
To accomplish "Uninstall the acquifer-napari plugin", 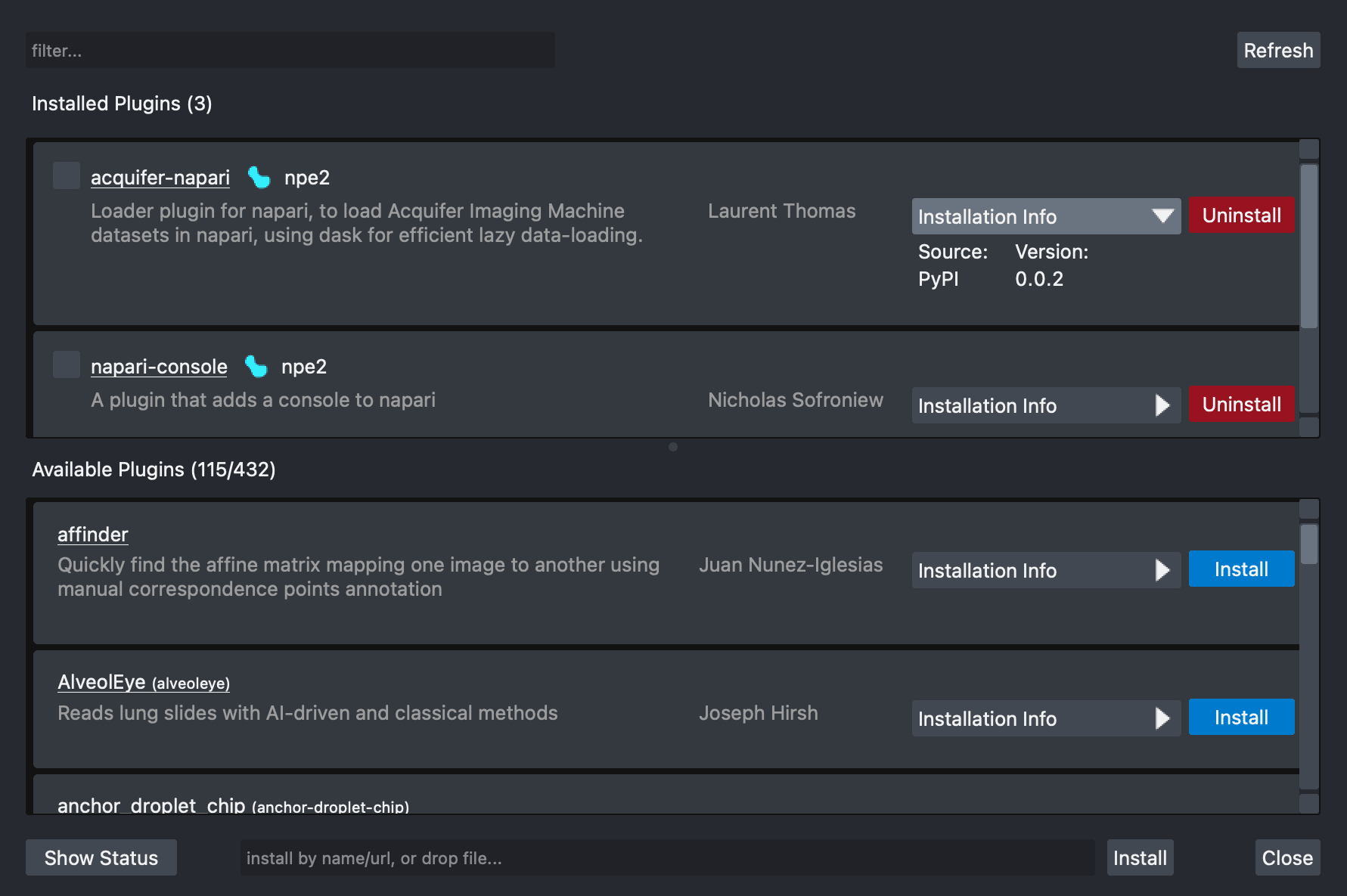I will click(x=1240, y=215).
